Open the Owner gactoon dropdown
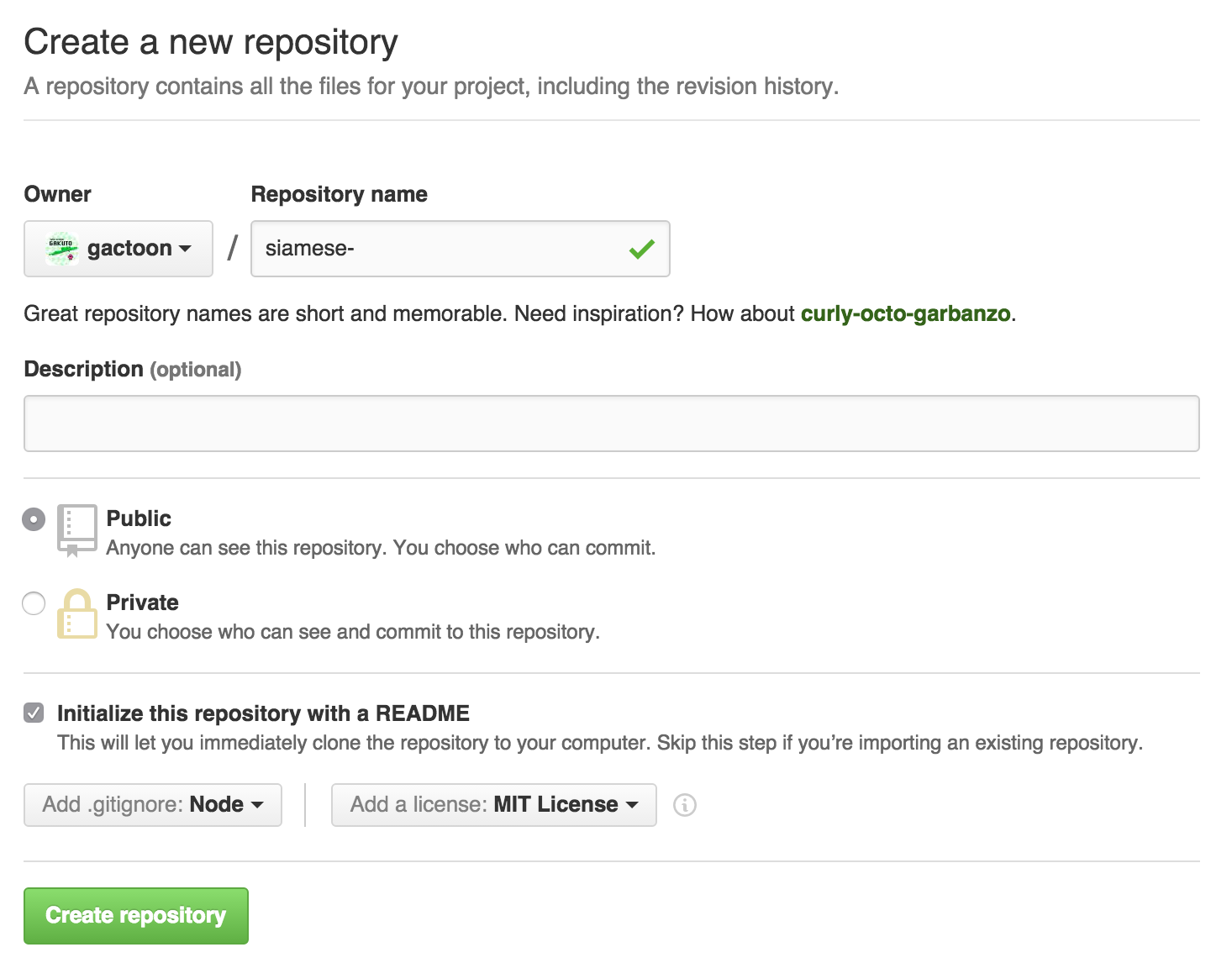 coord(118,249)
